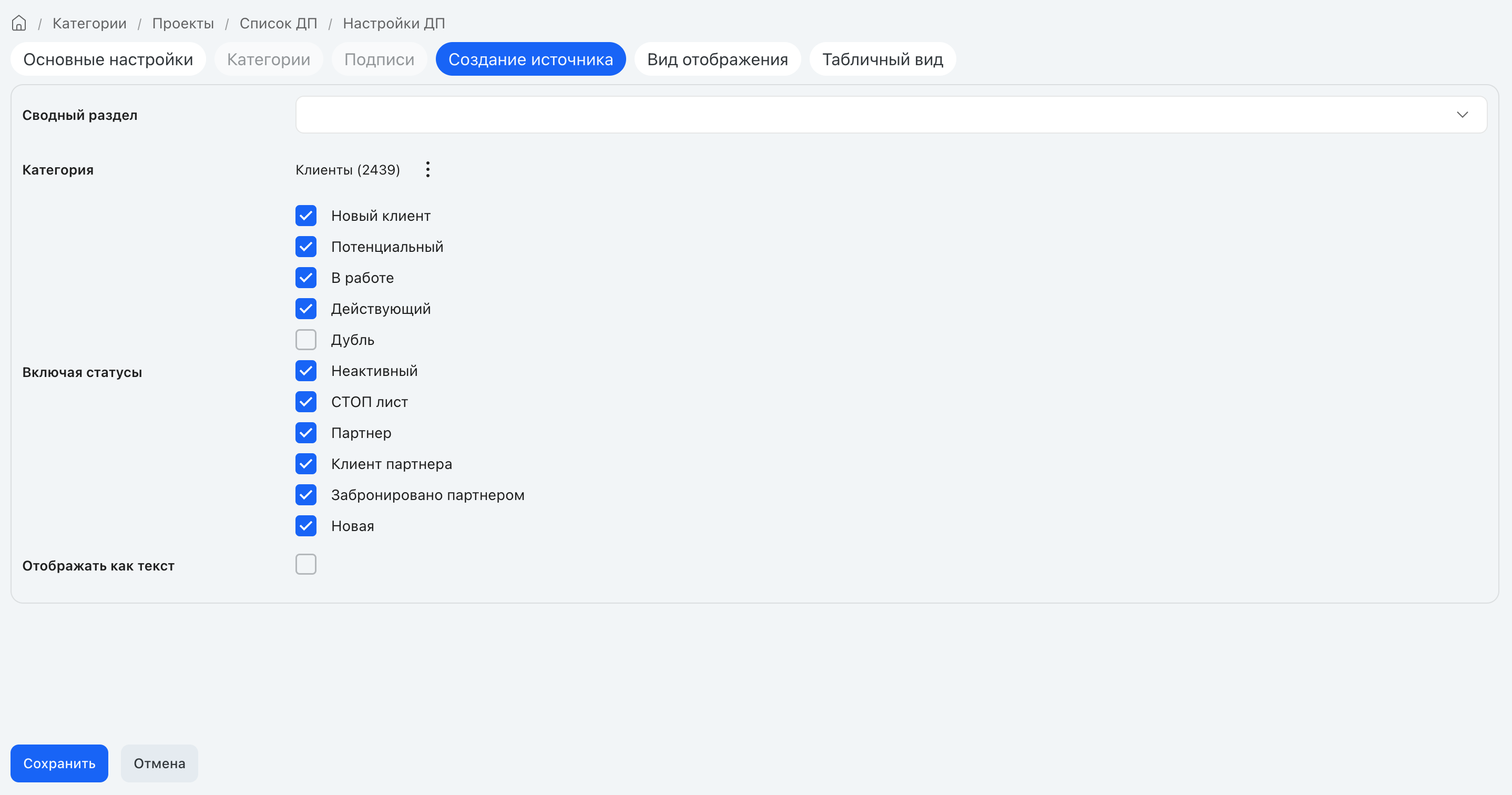Click the Отображать как текст label

coord(99,566)
